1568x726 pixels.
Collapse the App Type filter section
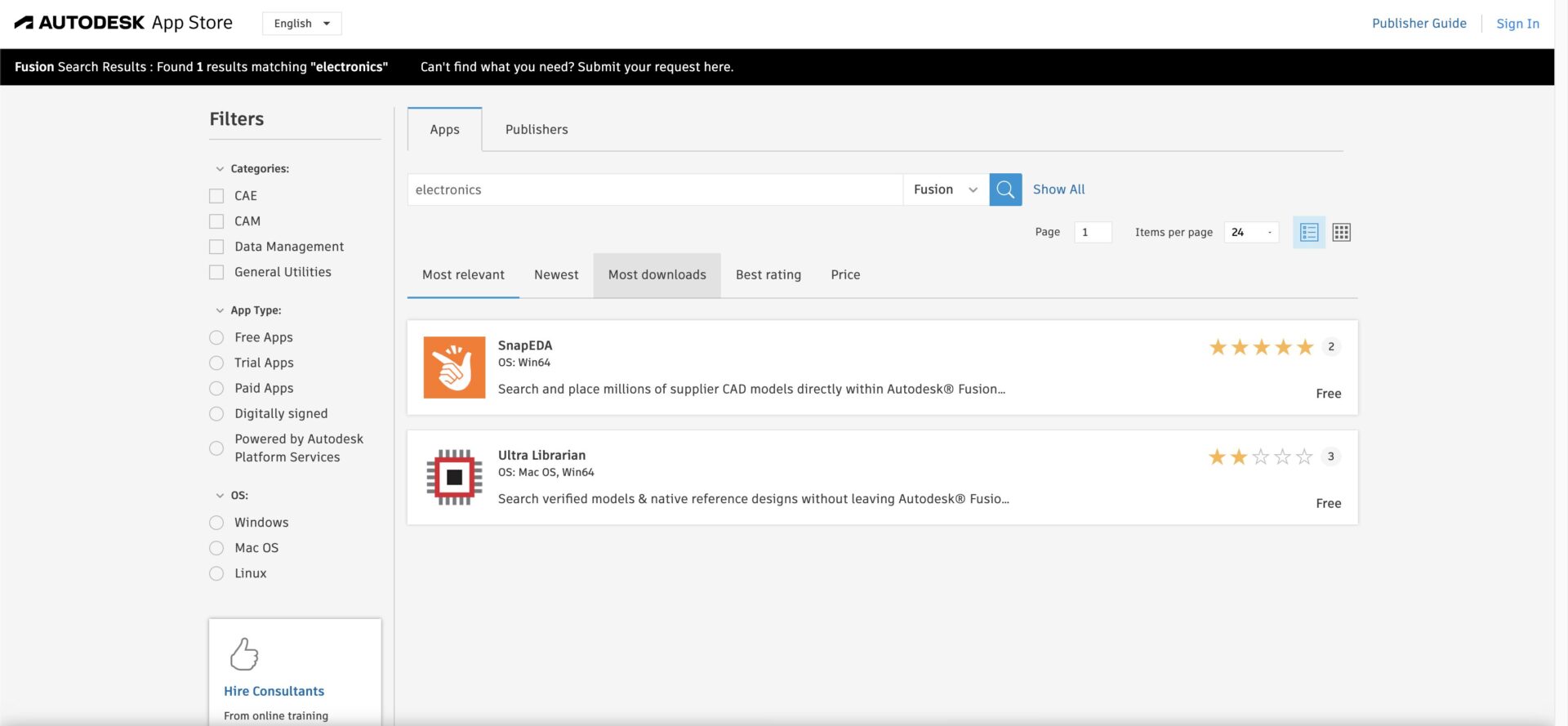click(x=220, y=310)
